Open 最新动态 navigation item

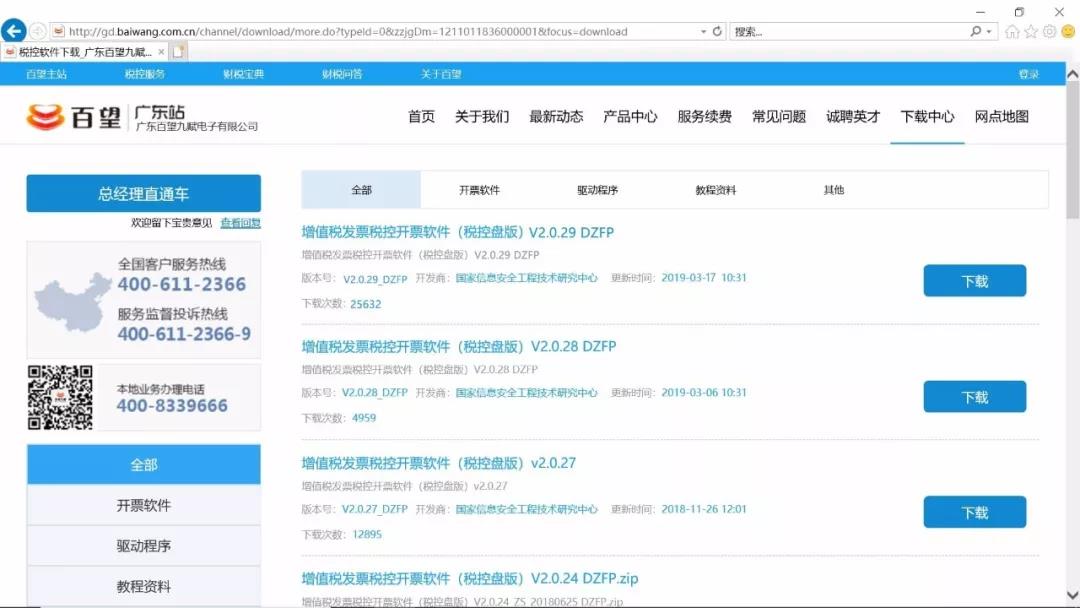pos(557,117)
